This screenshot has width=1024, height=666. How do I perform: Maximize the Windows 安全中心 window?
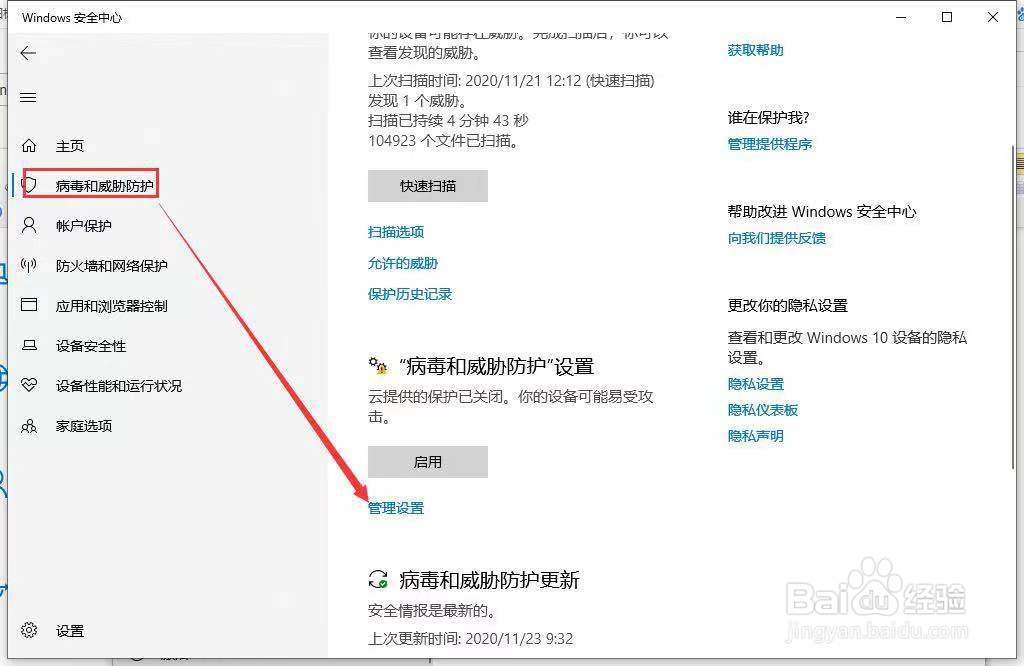947,18
